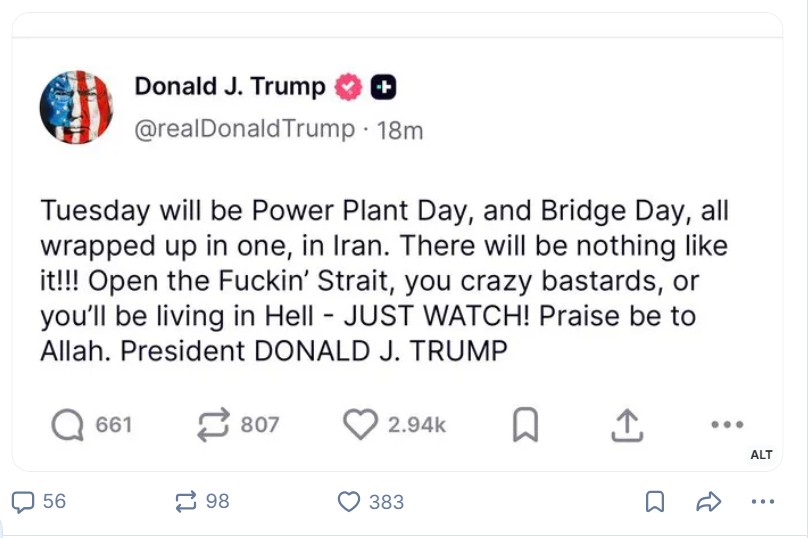The height and width of the screenshot is (538, 812).
Task: Click the 18m post timestamp
Action: (x=400, y=130)
